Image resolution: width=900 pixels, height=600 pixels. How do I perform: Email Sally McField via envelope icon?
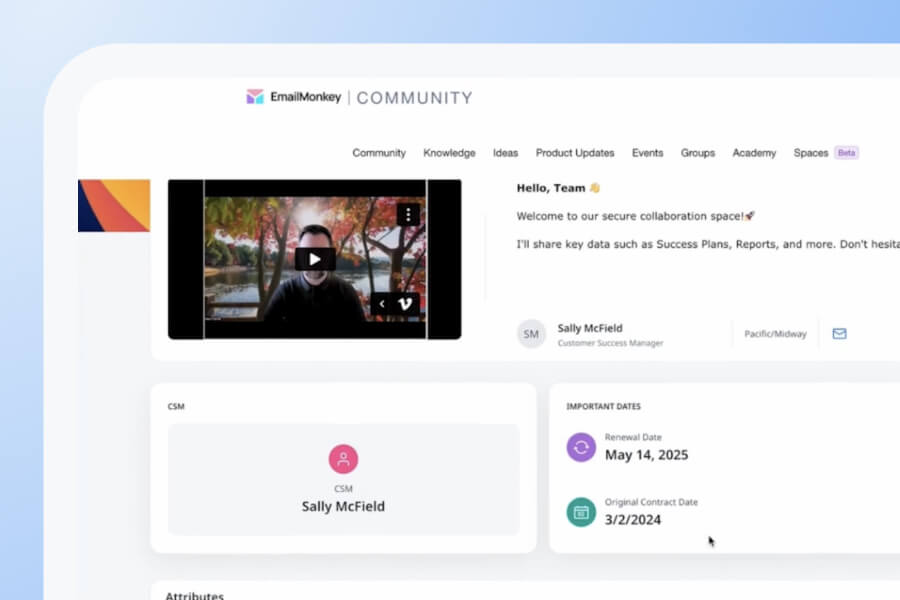click(x=839, y=334)
